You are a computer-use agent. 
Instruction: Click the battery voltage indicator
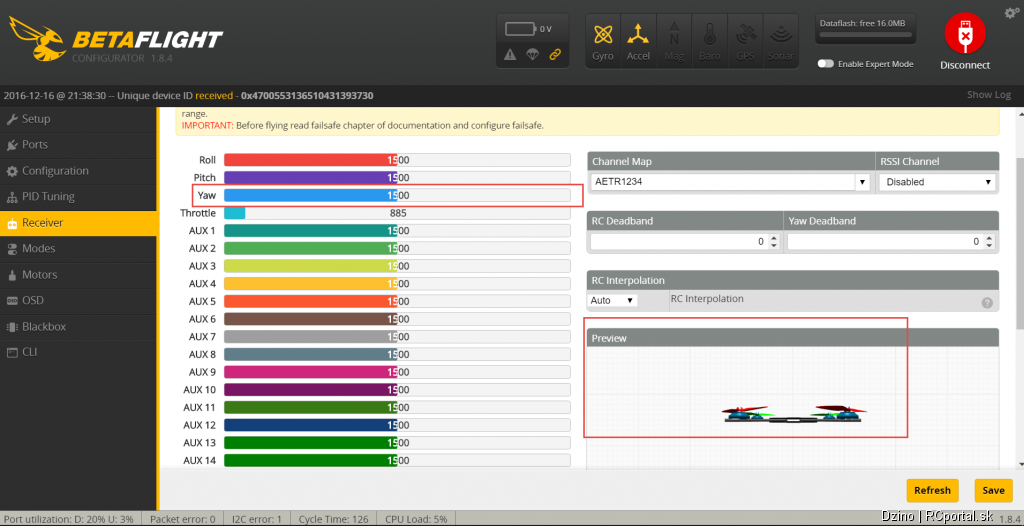(x=530, y=29)
